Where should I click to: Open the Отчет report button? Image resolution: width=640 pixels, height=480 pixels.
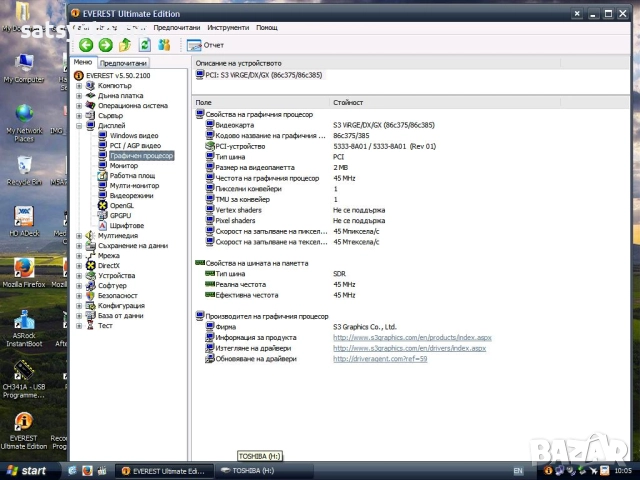coord(205,45)
